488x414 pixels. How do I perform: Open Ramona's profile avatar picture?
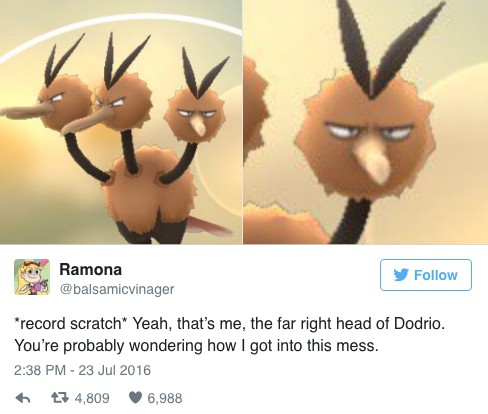coord(32,277)
